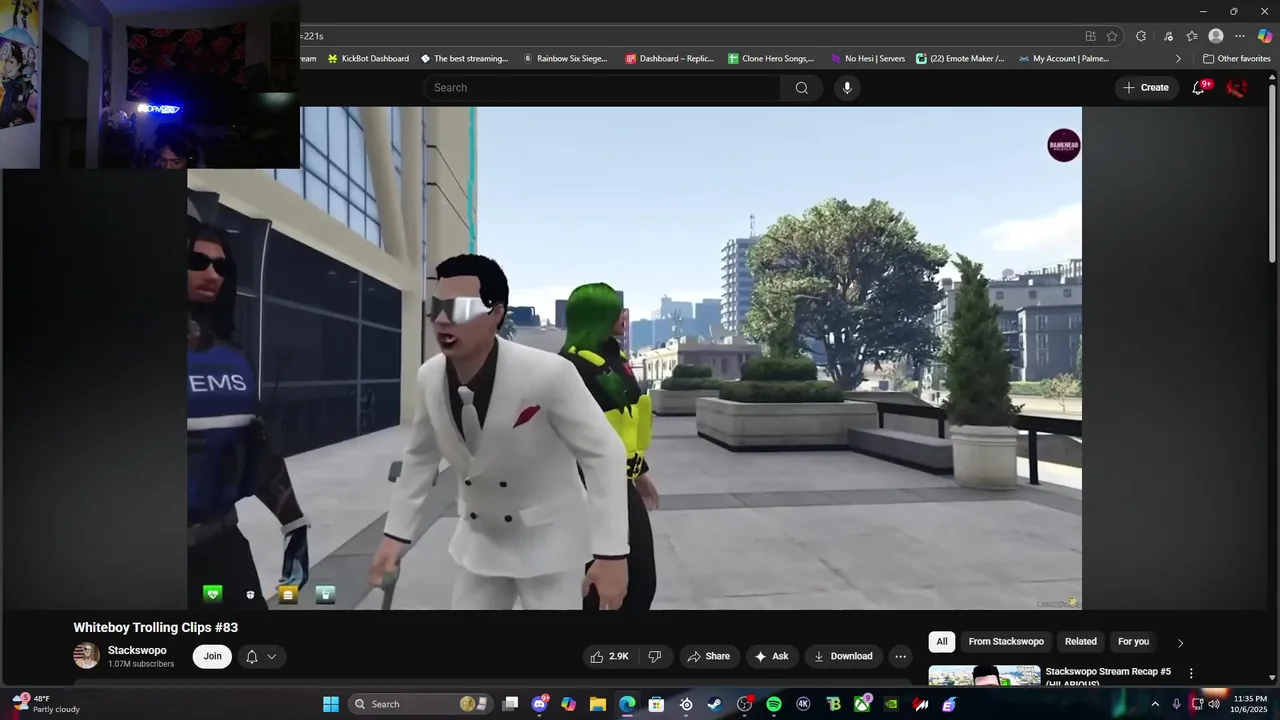
Task: Click the Ask button
Action: tap(771, 656)
